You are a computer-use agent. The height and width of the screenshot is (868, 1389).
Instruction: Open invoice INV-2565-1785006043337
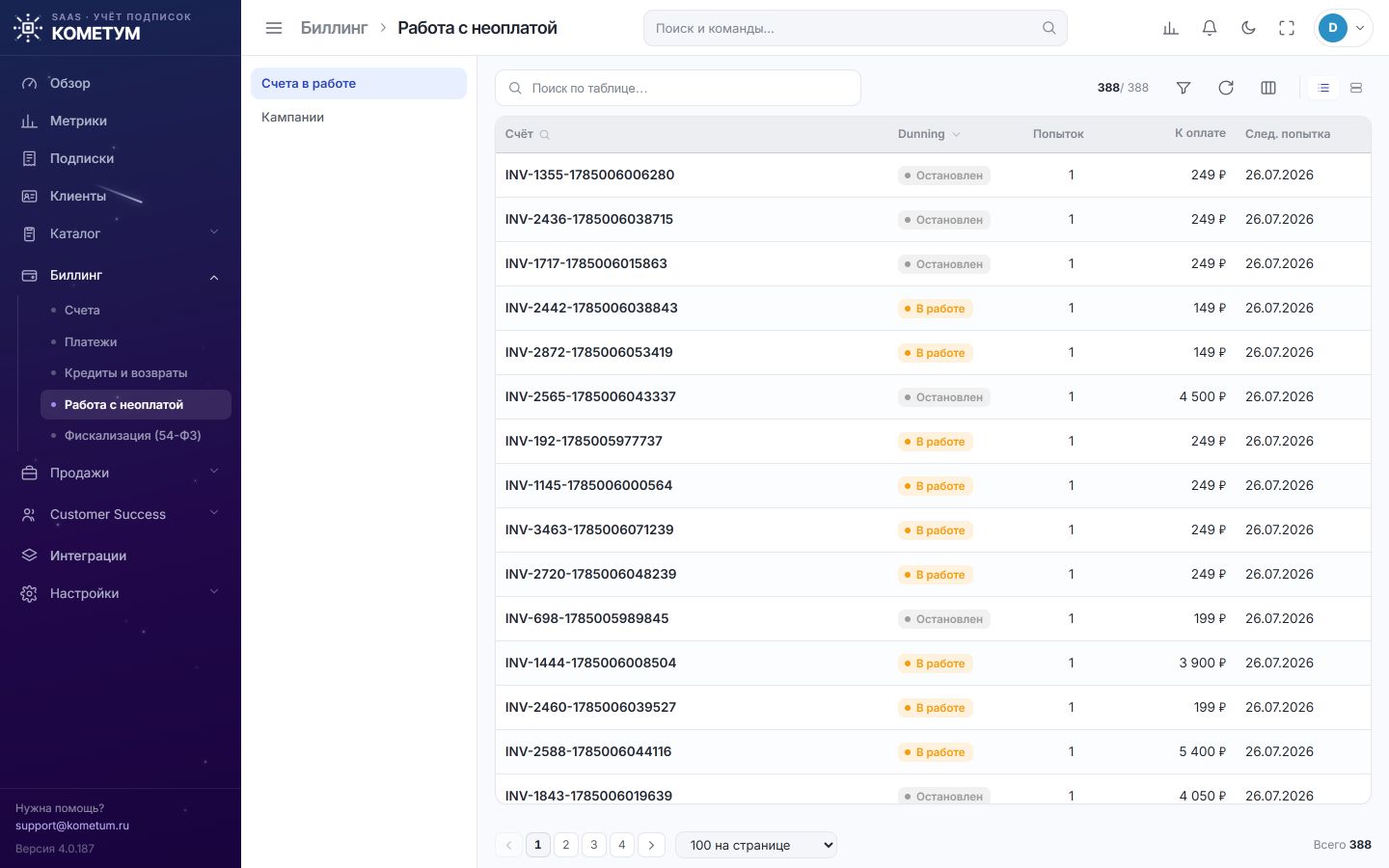pos(590,396)
